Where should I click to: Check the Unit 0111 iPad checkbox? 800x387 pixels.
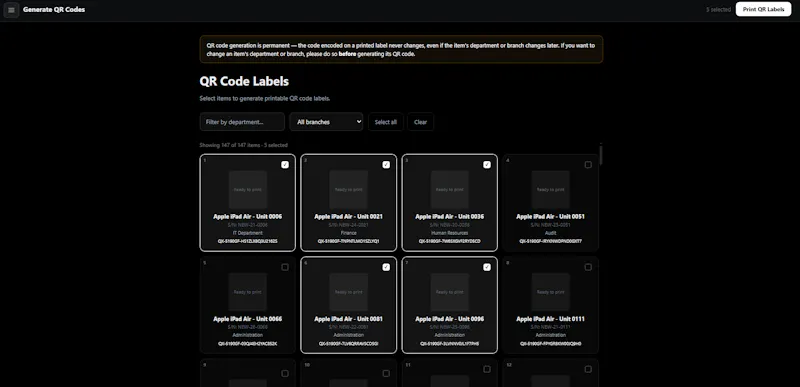pyautogui.click(x=588, y=267)
